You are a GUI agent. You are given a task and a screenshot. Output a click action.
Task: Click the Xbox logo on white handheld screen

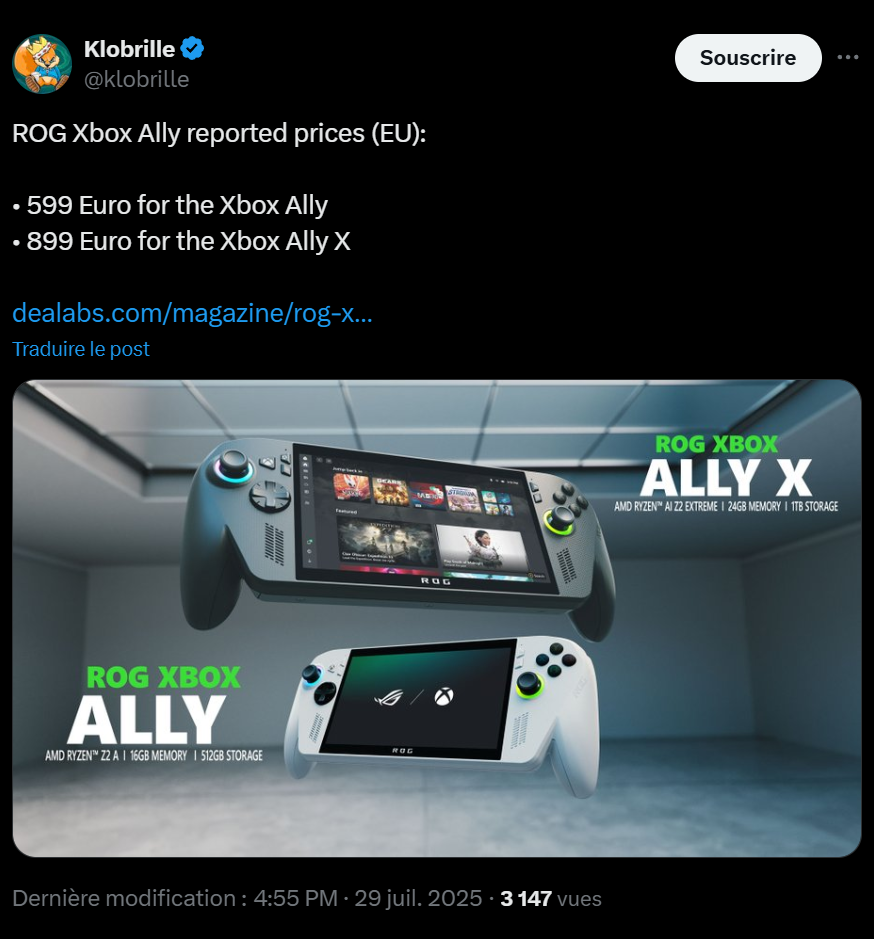coord(444,696)
